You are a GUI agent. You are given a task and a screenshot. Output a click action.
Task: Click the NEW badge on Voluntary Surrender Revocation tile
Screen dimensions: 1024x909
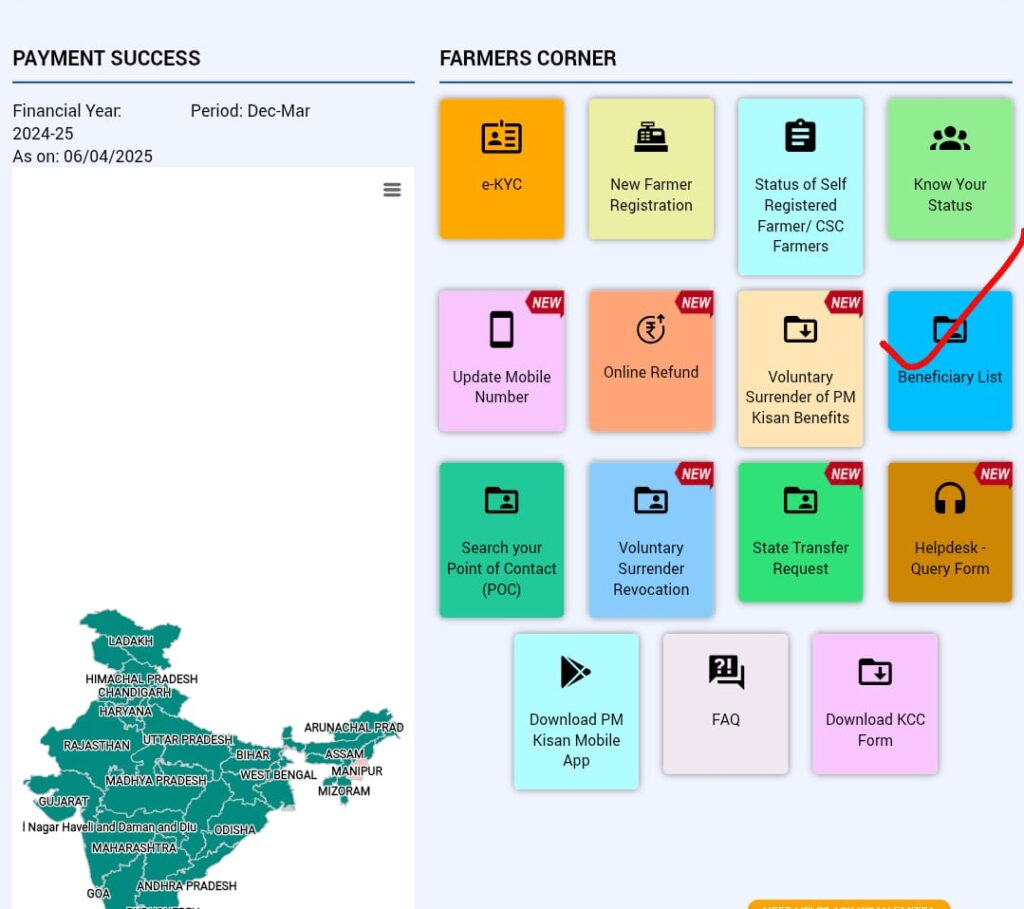click(x=696, y=473)
